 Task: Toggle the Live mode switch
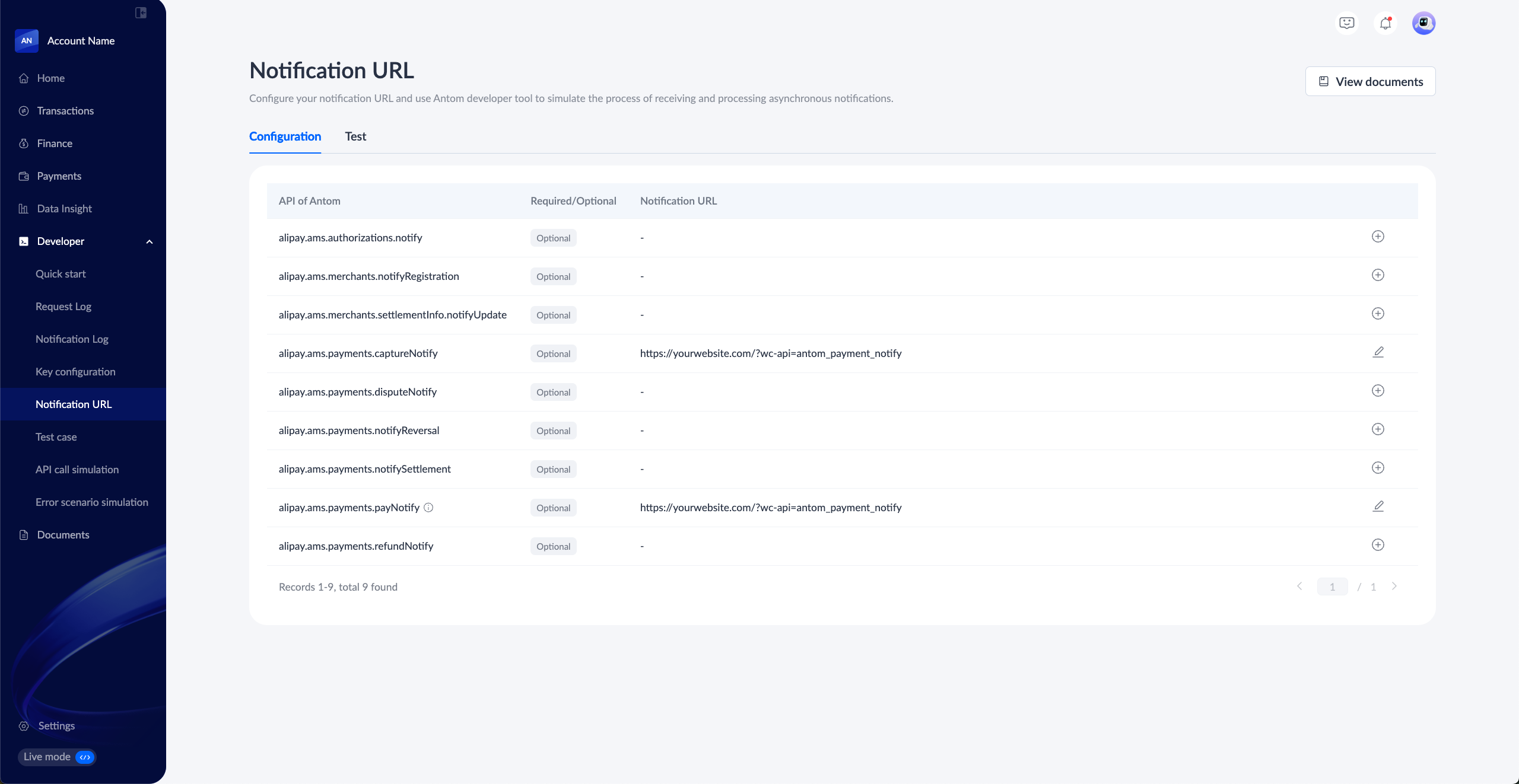point(85,757)
